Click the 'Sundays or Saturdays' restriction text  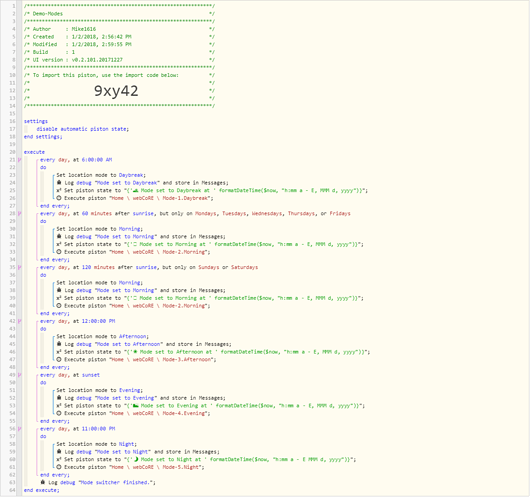coord(228,268)
